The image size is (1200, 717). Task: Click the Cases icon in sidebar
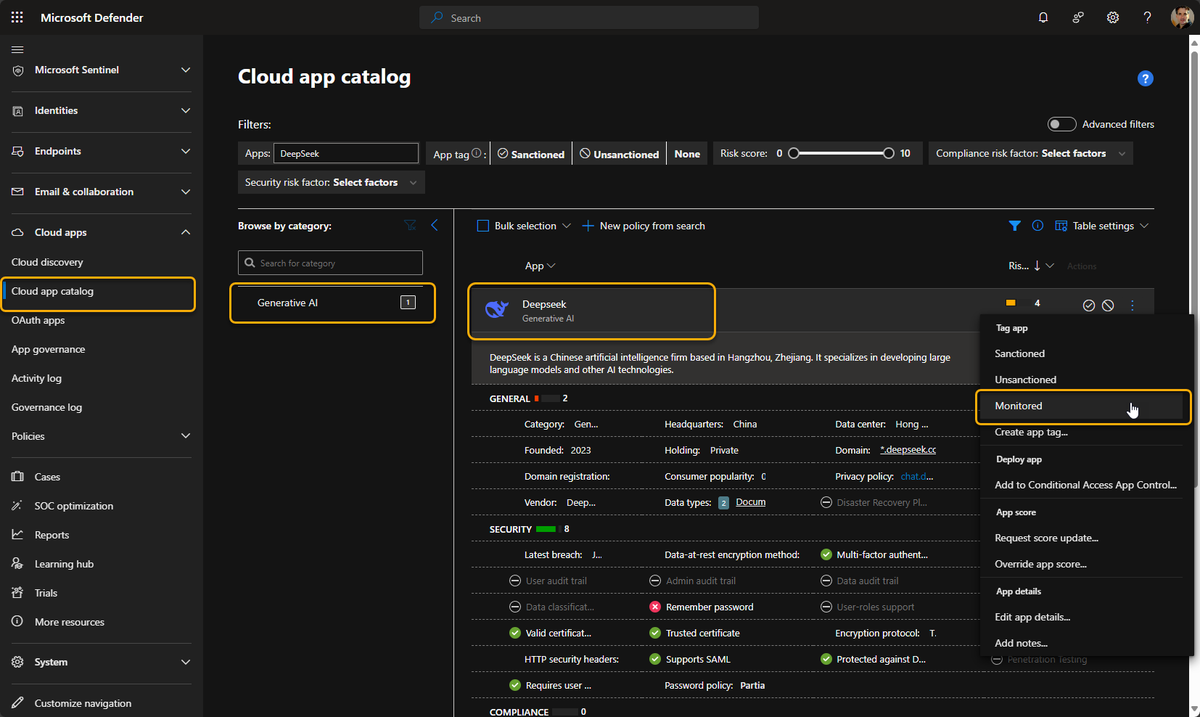18,477
